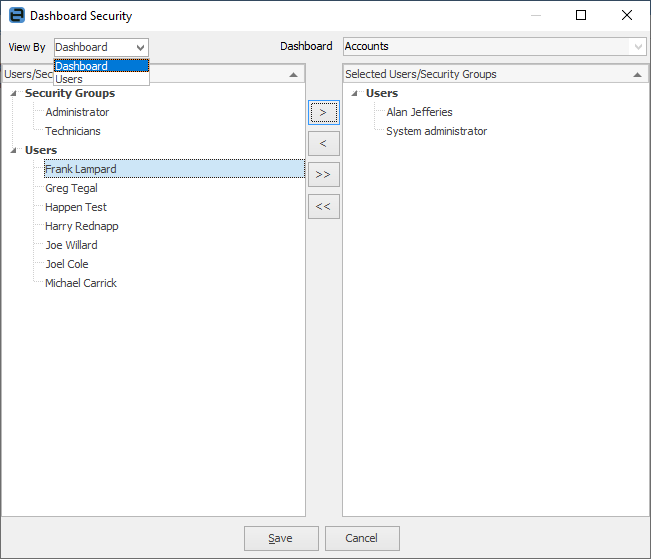Click the Security Groups heading text
Image resolution: width=651 pixels, height=559 pixels.
(x=70, y=93)
